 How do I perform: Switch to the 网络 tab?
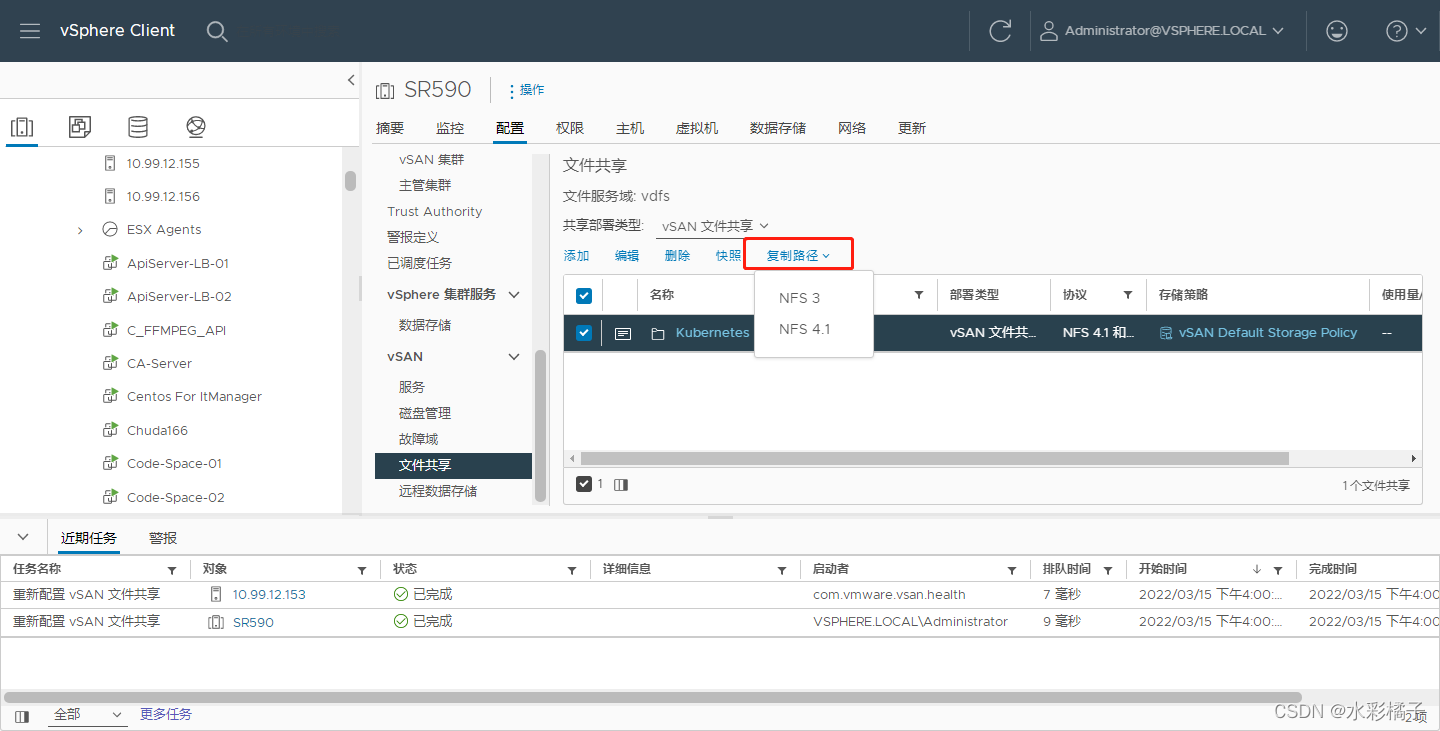852,128
